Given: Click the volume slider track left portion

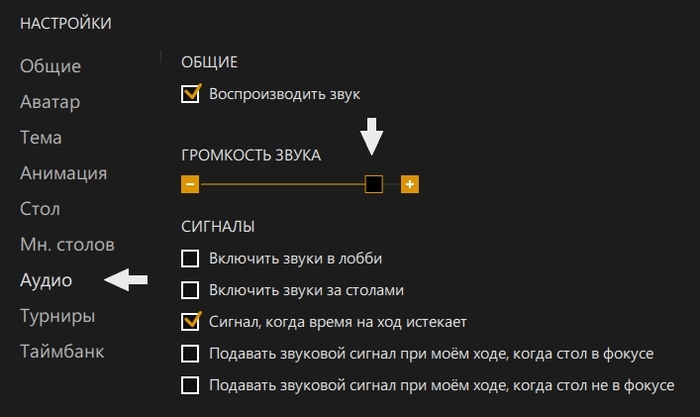Looking at the screenshot, I should (270, 184).
